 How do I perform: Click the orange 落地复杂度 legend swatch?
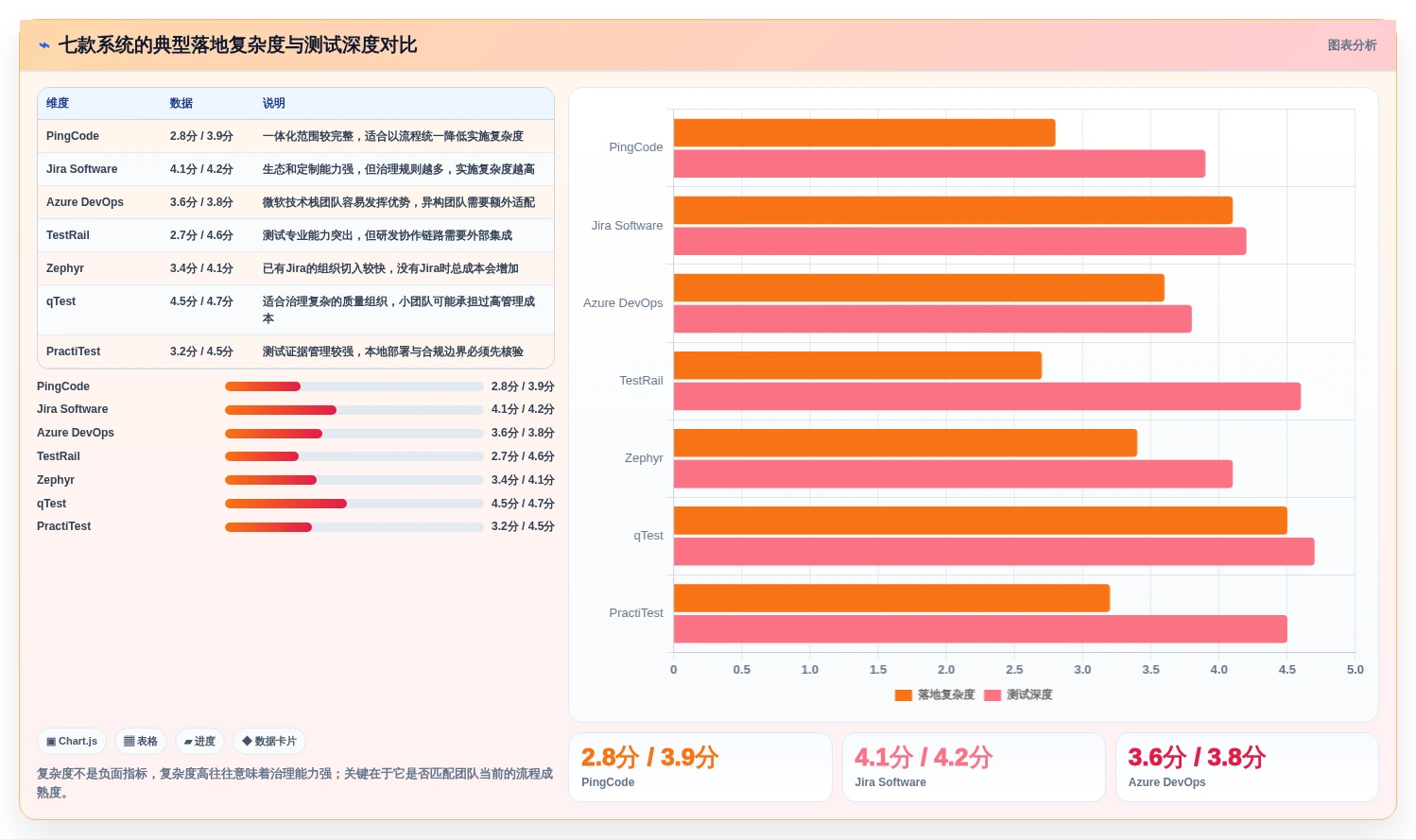coord(904,695)
